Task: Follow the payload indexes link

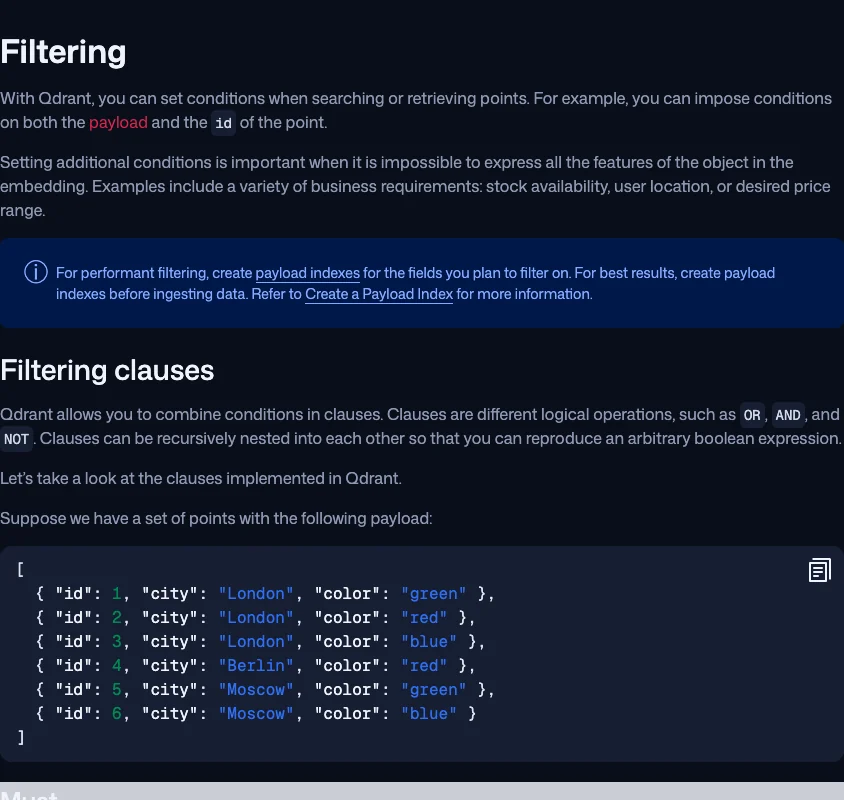Action: click(307, 273)
